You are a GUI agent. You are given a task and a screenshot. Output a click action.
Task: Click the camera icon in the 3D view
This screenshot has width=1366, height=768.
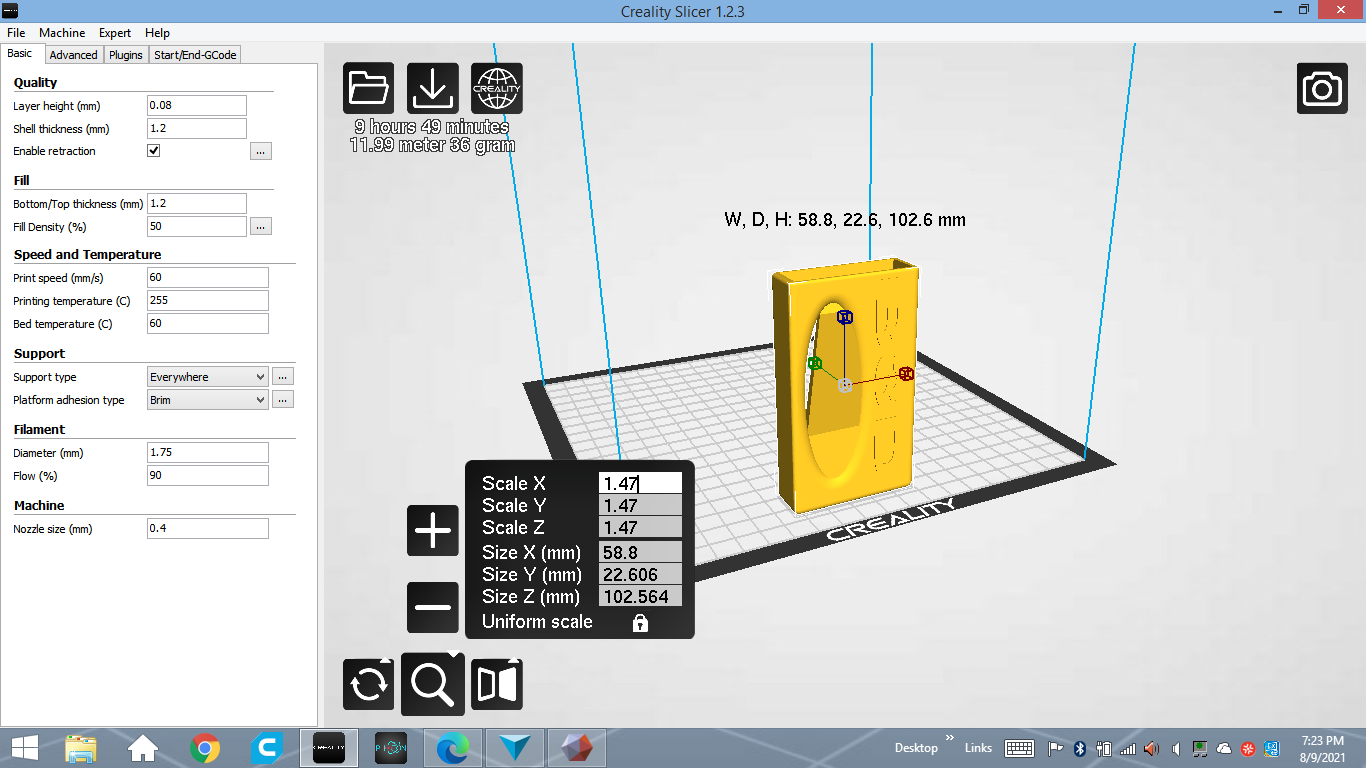tap(1323, 88)
